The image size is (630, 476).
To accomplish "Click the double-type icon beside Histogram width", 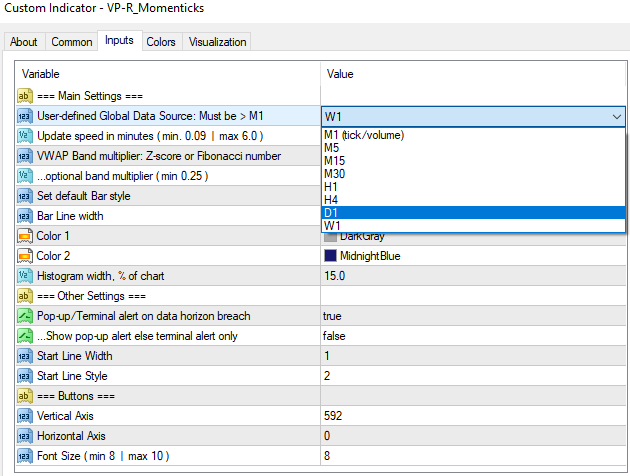I will [x=26, y=276].
